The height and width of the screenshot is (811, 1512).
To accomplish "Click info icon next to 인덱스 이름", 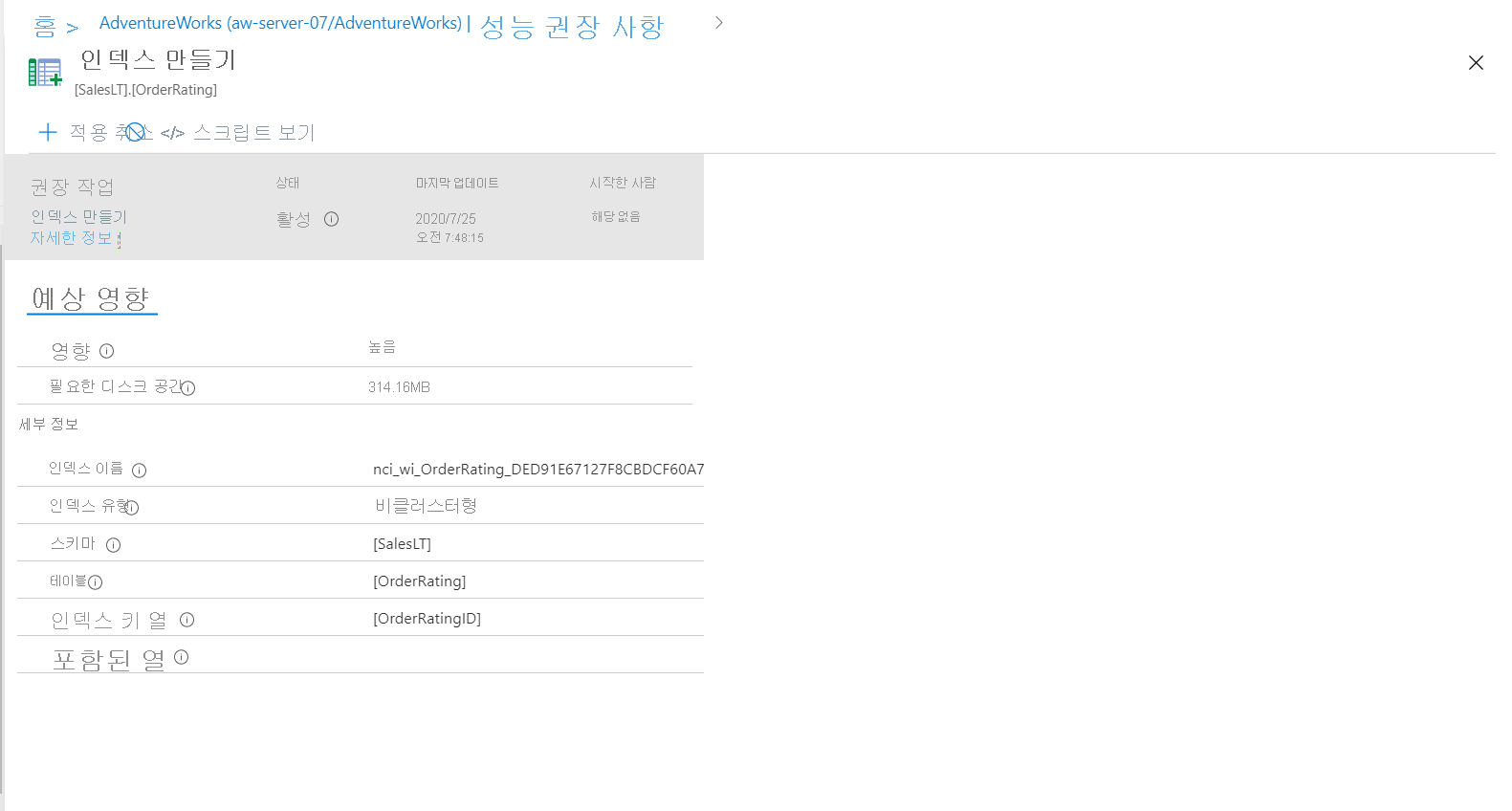I will click(x=140, y=471).
